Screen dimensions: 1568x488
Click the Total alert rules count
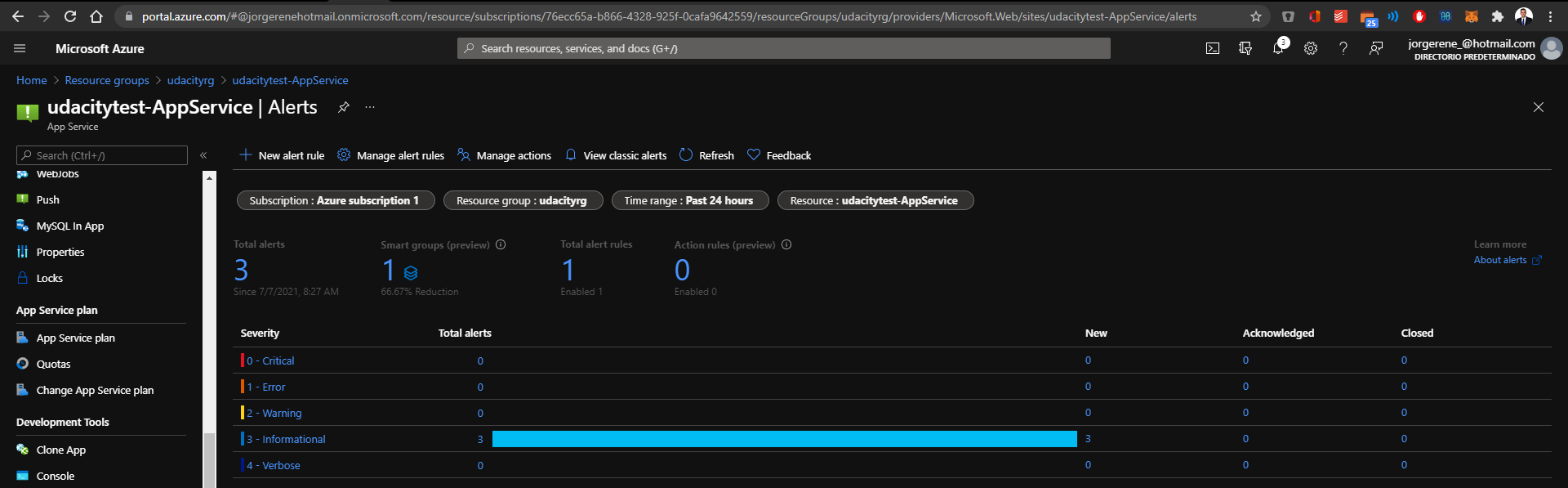click(568, 271)
